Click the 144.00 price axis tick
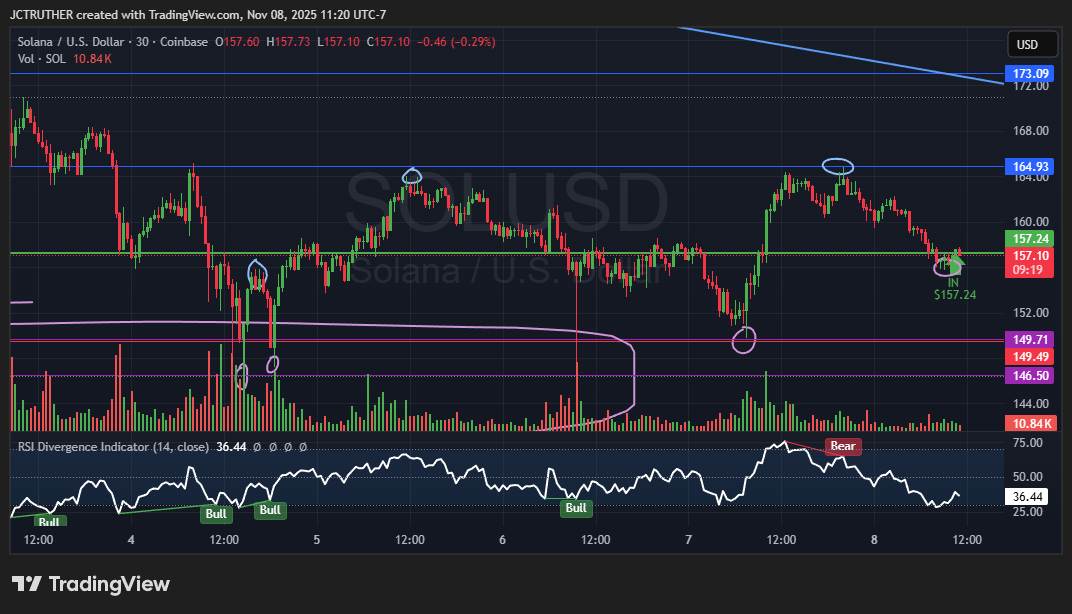The height and width of the screenshot is (614, 1072). (x=1030, y=403)
